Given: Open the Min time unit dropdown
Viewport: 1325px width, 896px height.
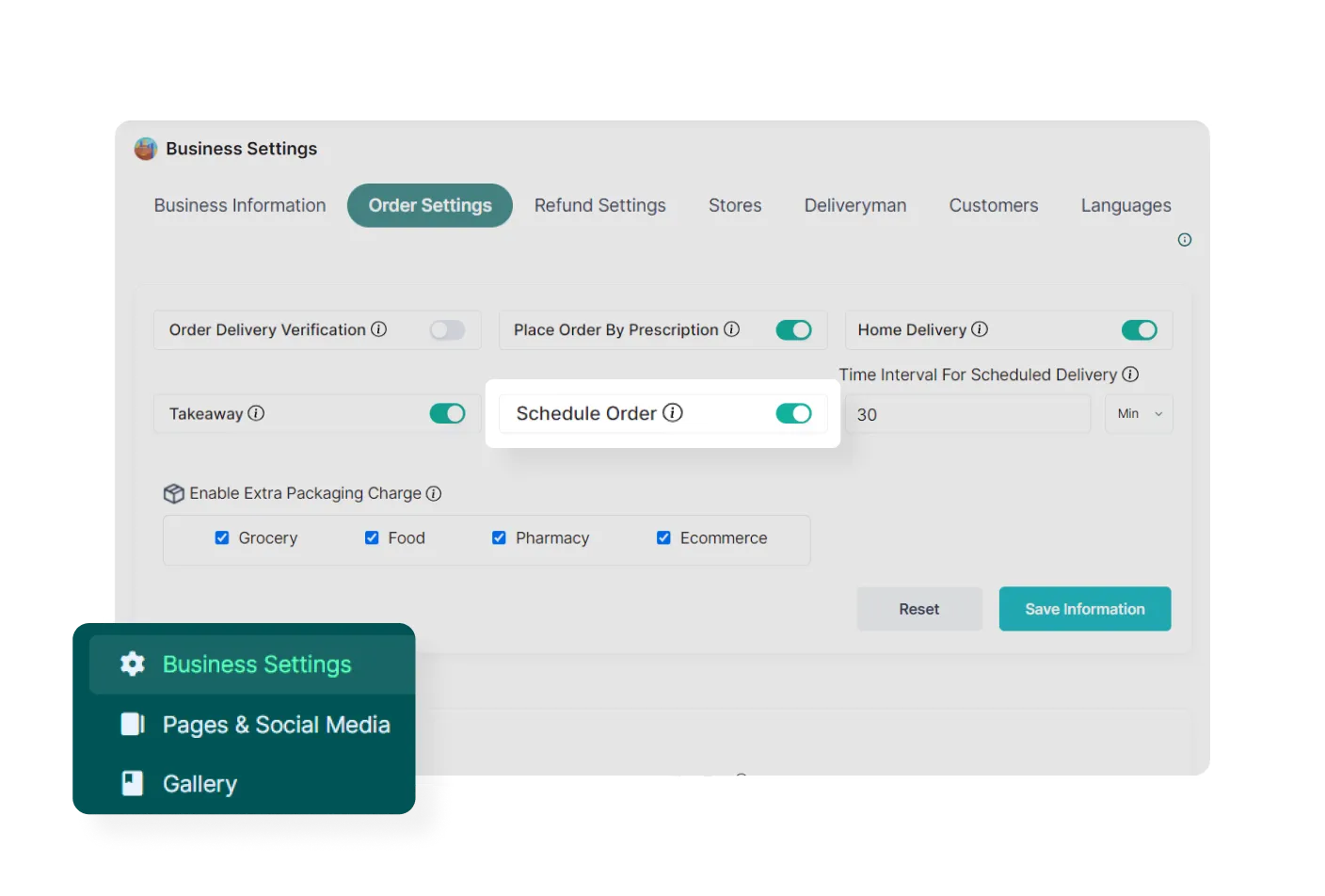Looking at the screenshot, I should tap(1139, 414).
